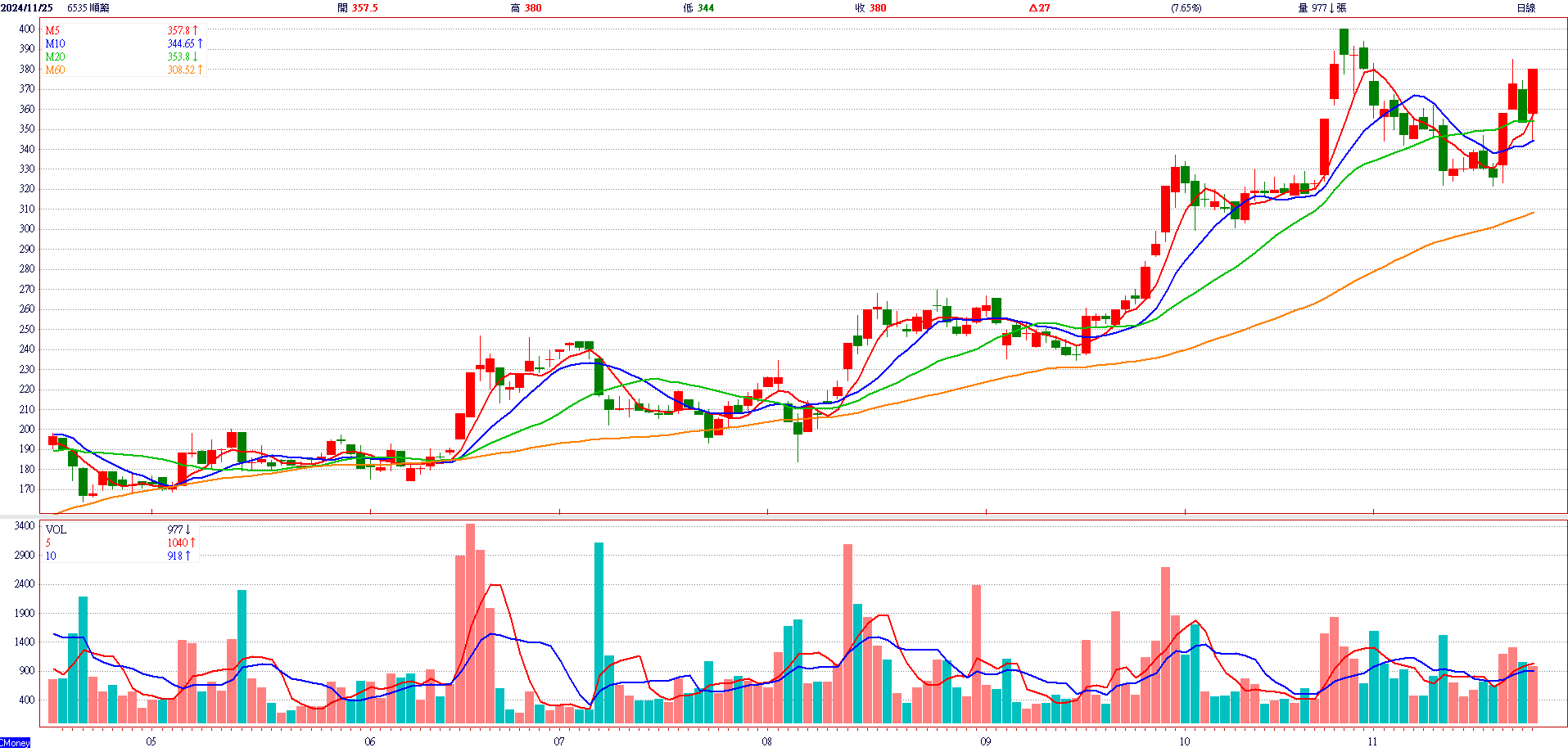Click the "05" month label on time axis
Screen dimensions: 1568x752
point(151,741)
